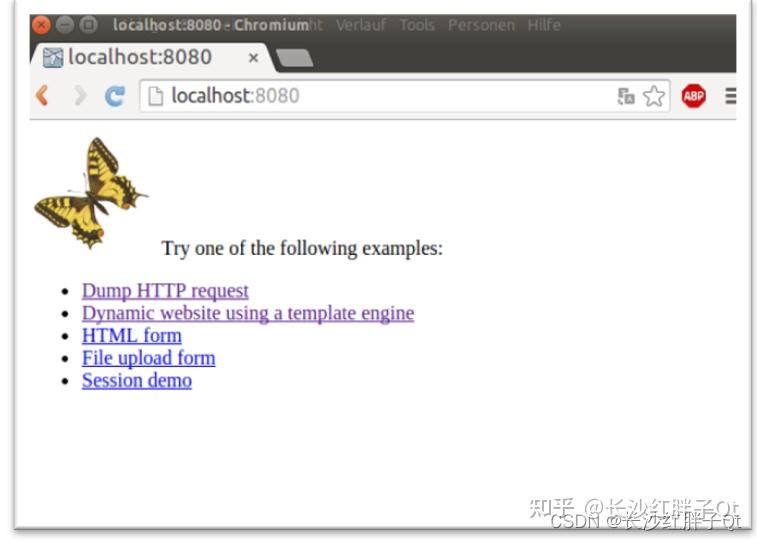Bookmark page with star icon
This screenshot has height=541, width=757.
tap(654, 96)
